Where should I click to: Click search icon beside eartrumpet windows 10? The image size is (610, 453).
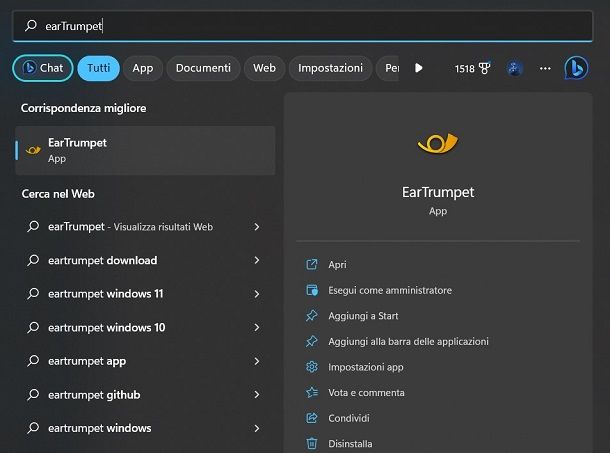click(33, 327)
